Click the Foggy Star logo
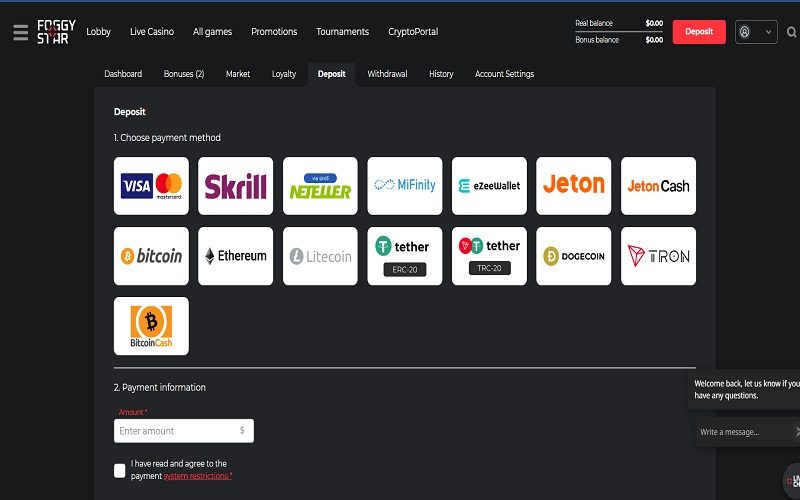The width and height of the screenshot is (800, 500). [x=56, y=32]
